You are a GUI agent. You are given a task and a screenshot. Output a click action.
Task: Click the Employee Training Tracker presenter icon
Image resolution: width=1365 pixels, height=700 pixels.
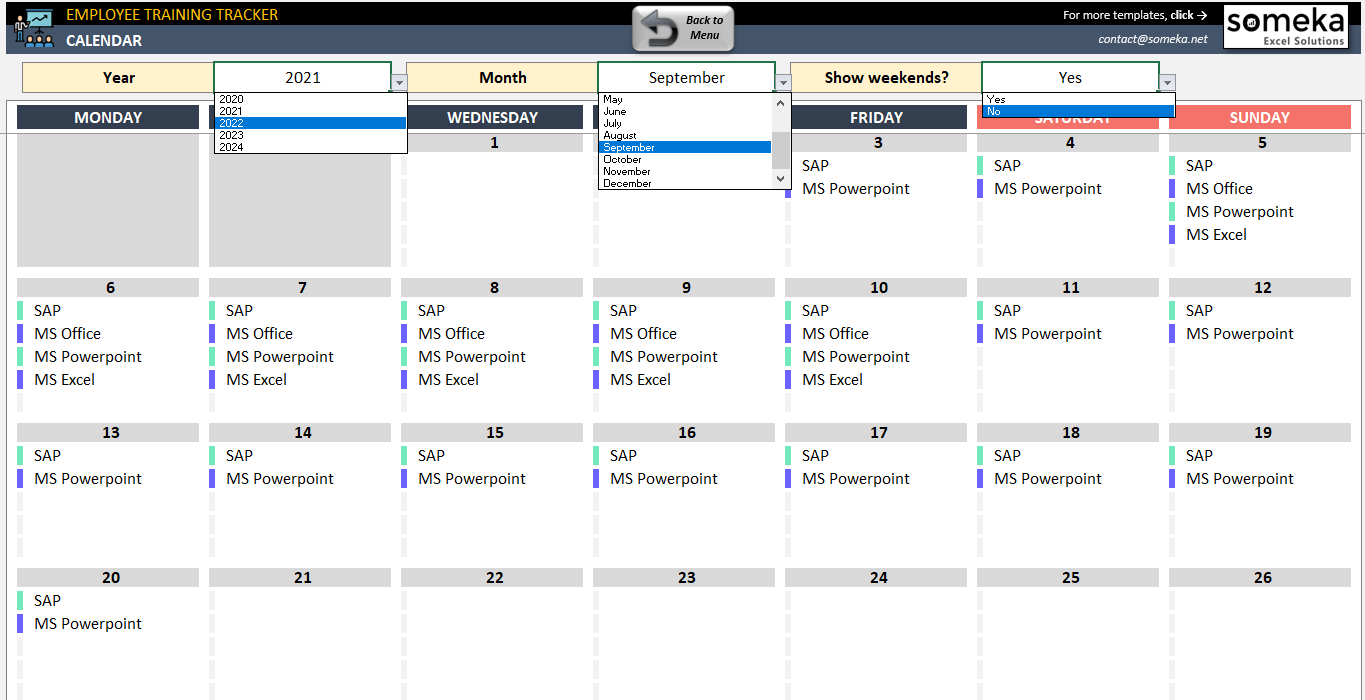[x=33, y=27]
